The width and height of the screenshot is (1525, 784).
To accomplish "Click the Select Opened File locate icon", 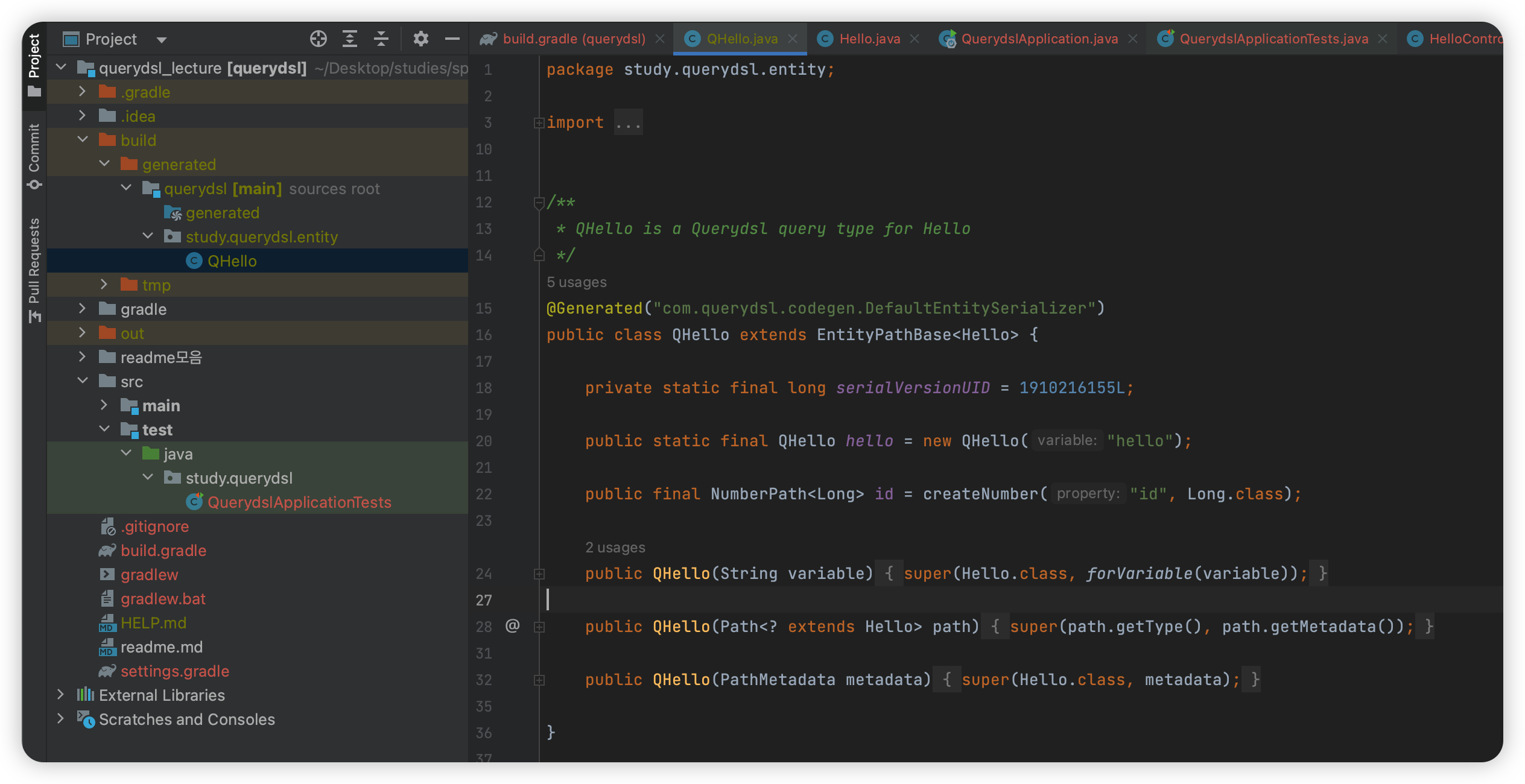I will click(x=319, y=39).
